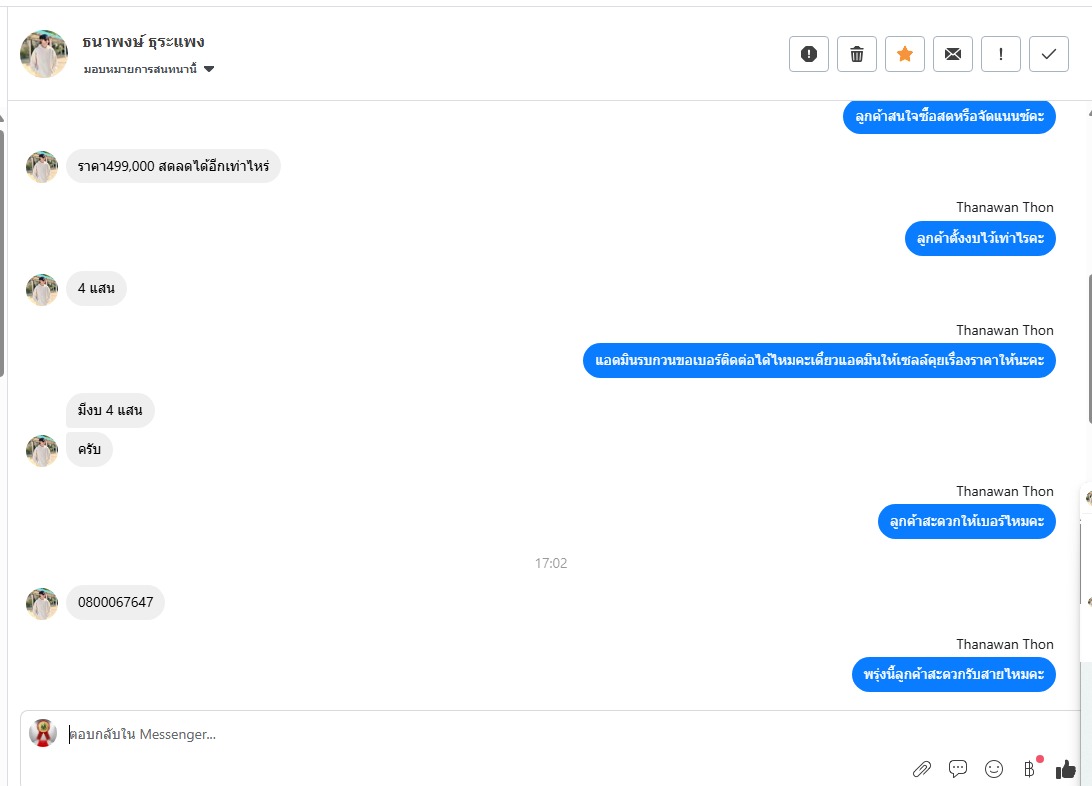Click the Baht payment request icon
This screenshot has height=786, width=1092.
click(1029, 769)
